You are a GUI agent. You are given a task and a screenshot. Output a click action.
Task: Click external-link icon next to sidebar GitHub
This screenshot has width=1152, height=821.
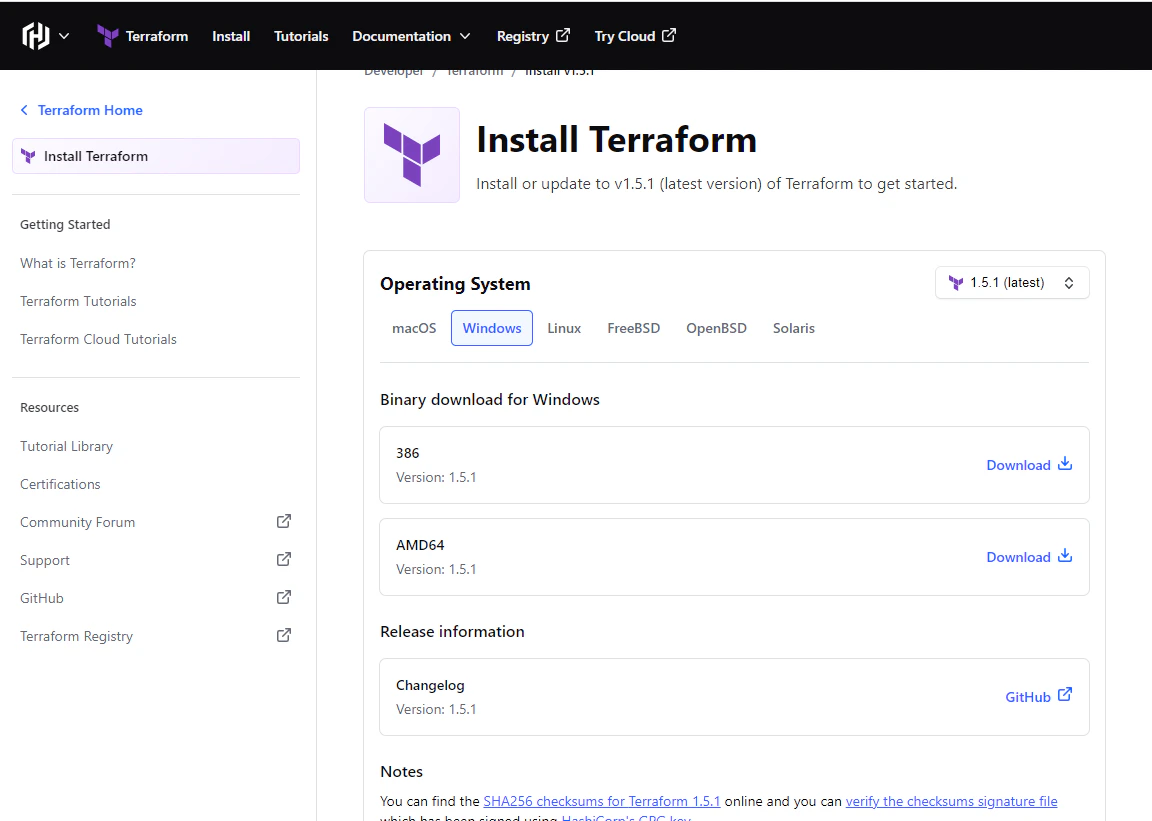click(x=284, y=597)
